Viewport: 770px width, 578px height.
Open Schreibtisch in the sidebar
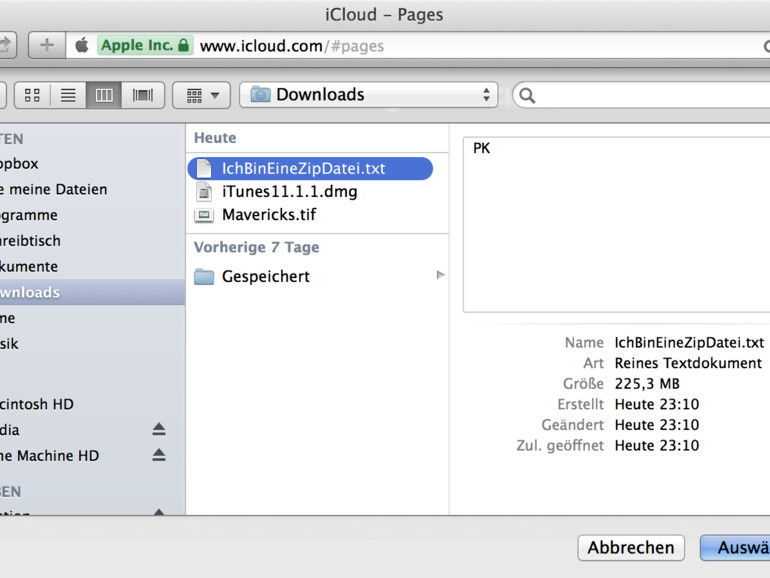pos(30,241)
